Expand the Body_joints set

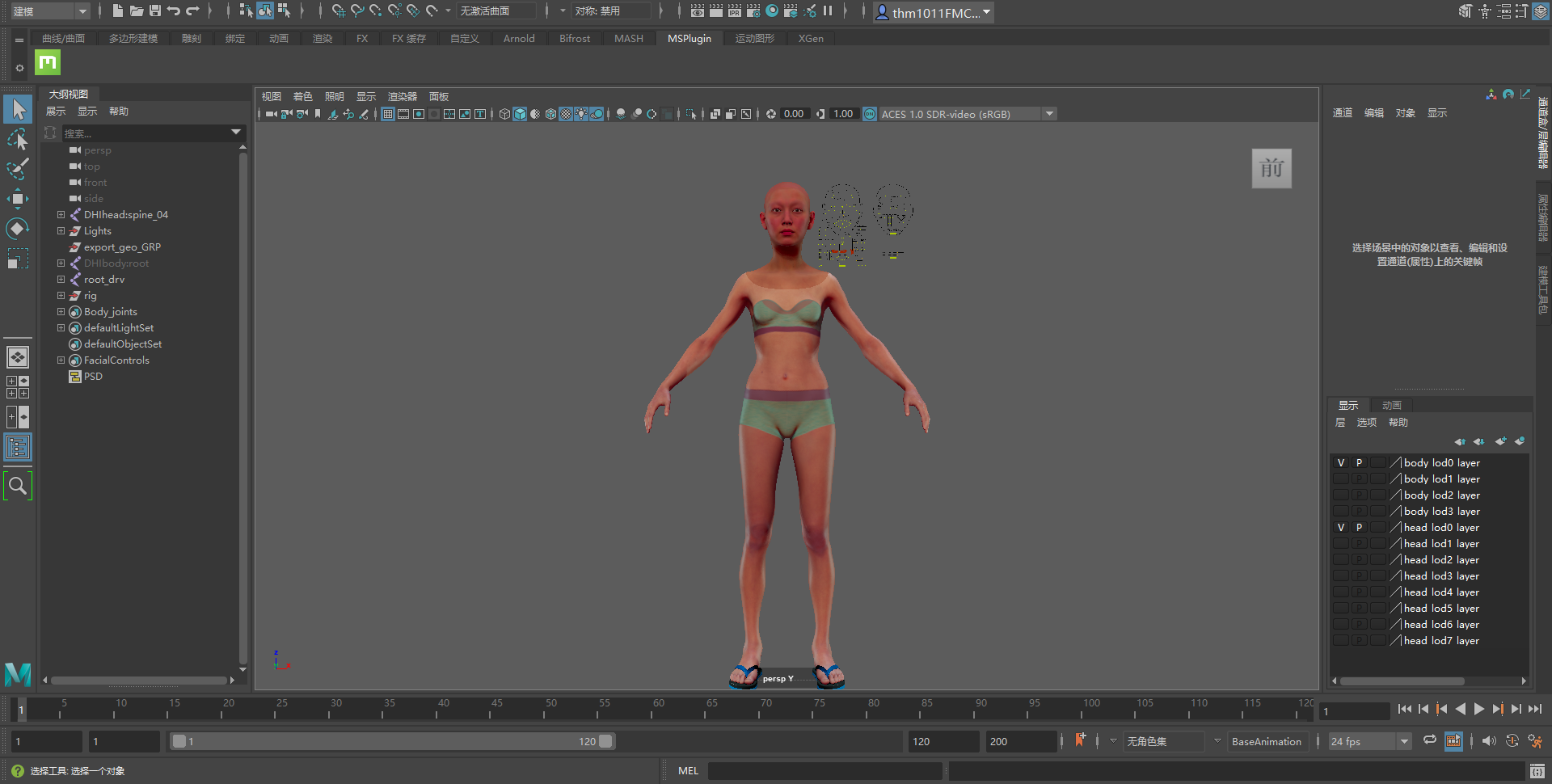[x=61, y=312]
